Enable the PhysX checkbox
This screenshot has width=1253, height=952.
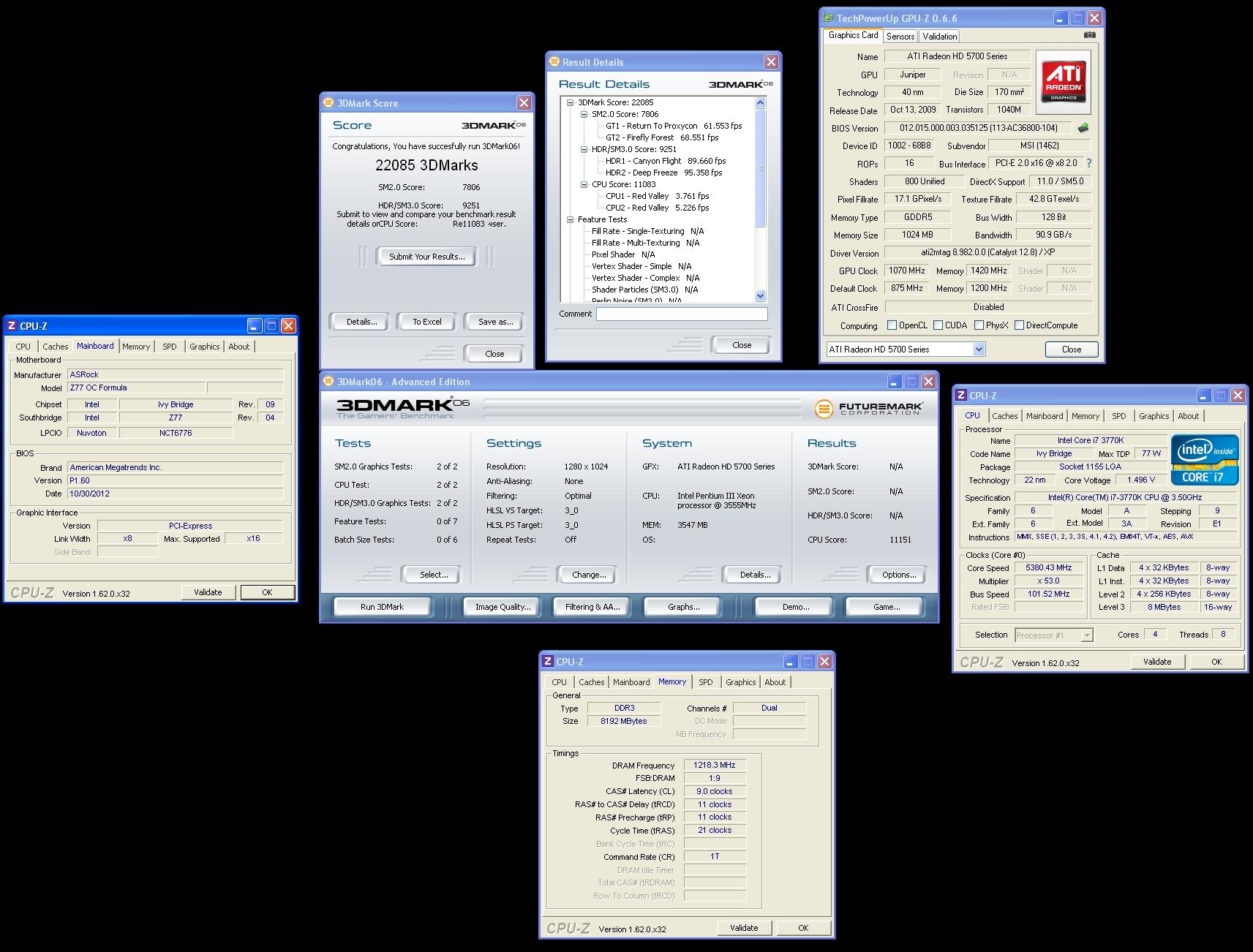(979, 325)
